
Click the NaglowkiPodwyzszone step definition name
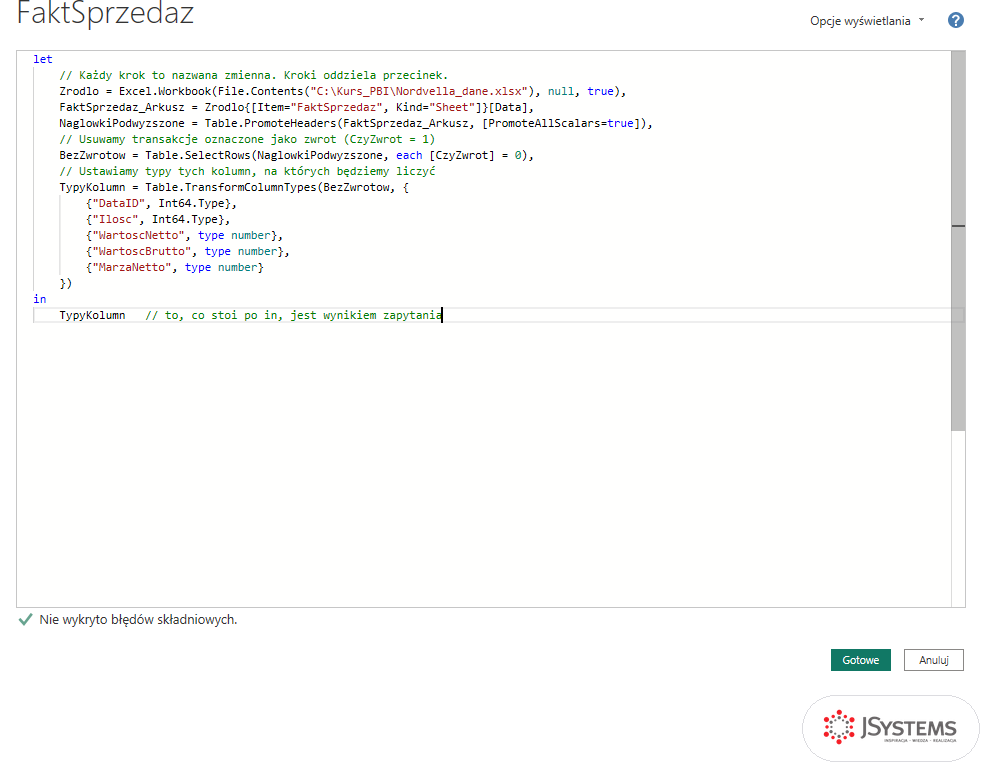click(x=122, y=123)
